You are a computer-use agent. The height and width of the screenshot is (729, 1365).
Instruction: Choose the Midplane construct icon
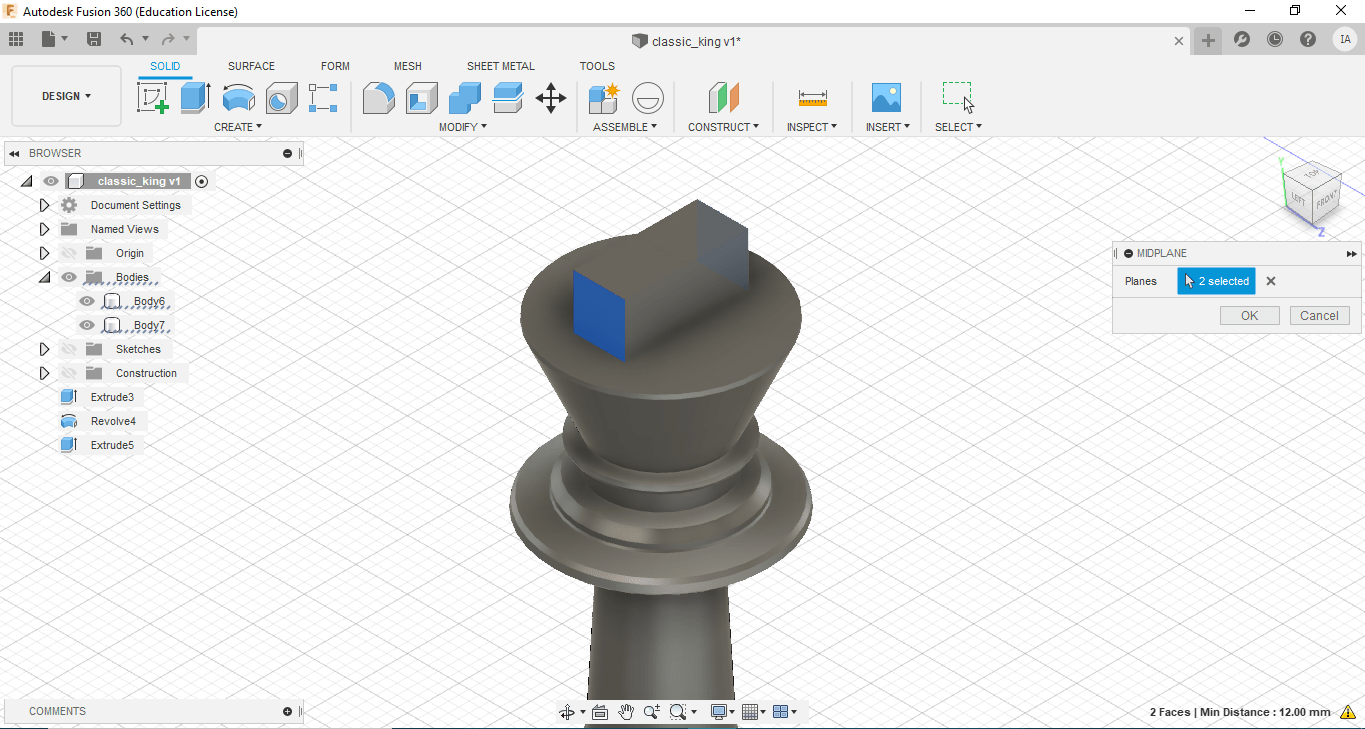[723, 98]
